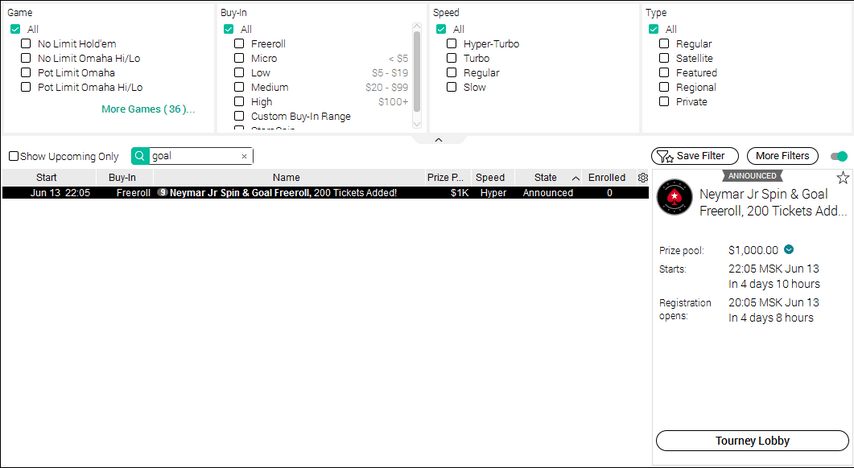Check the Regular speed filter
The height and width of the screenshot is (468, 854).
tap(452, 72)
